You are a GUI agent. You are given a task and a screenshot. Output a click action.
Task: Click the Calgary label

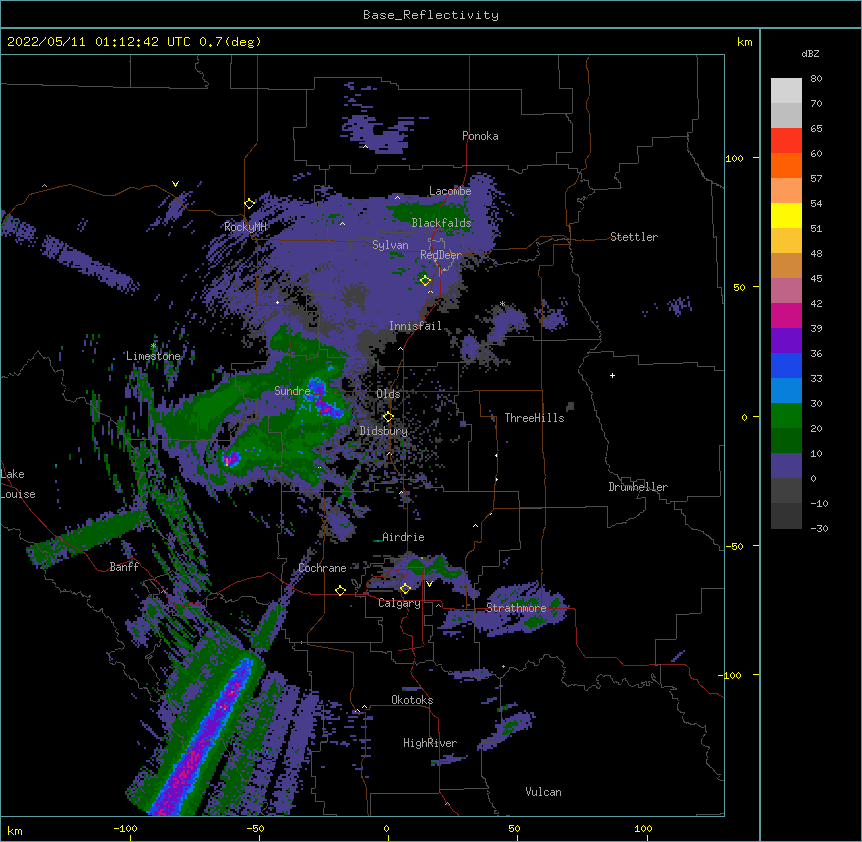(399, 603)
